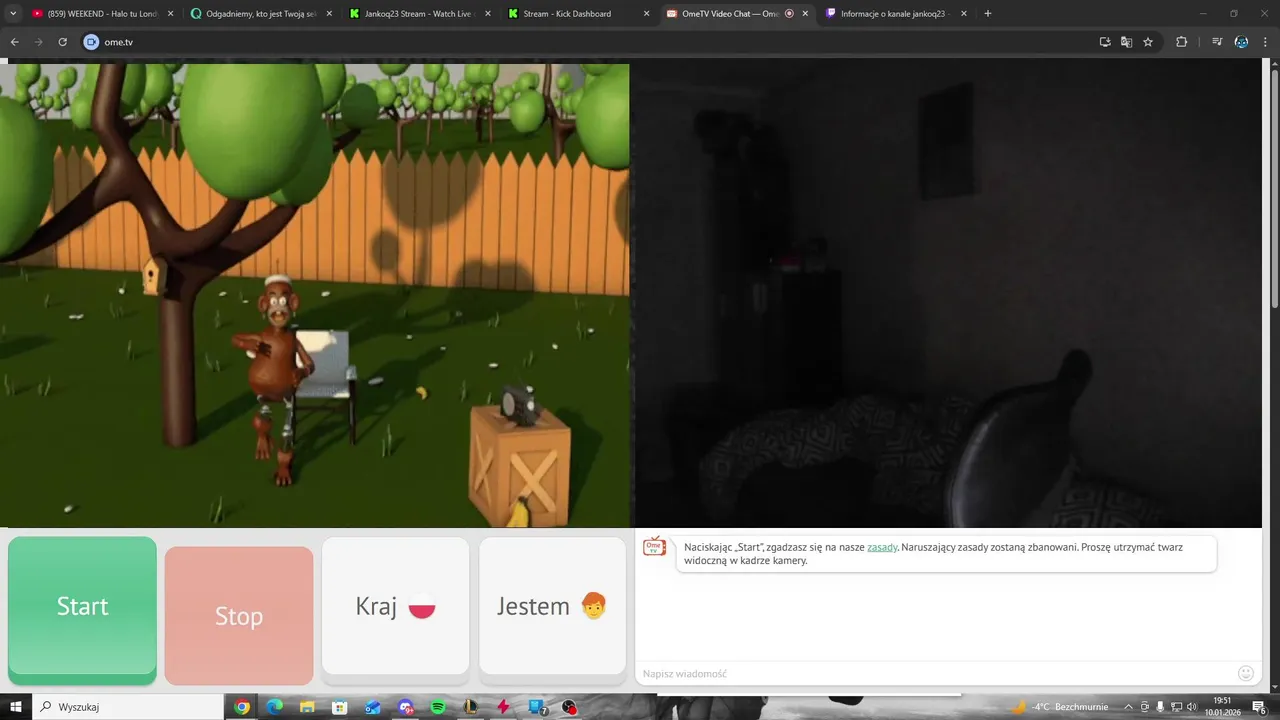Image resolution: width=1280 pixels, height=720 pixels.
Task: Open Outlook from the taskbar
Action: point(373,707)
